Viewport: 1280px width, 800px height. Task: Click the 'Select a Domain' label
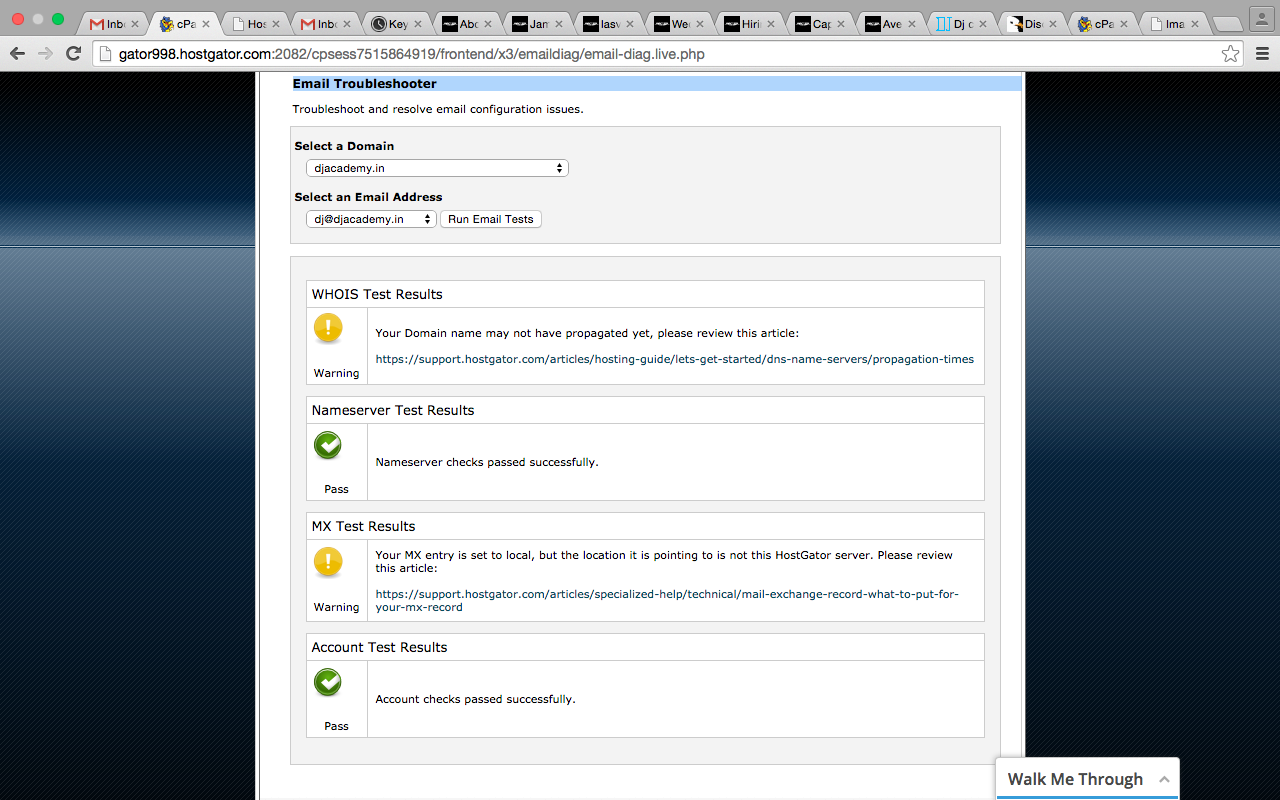(344, 146)
